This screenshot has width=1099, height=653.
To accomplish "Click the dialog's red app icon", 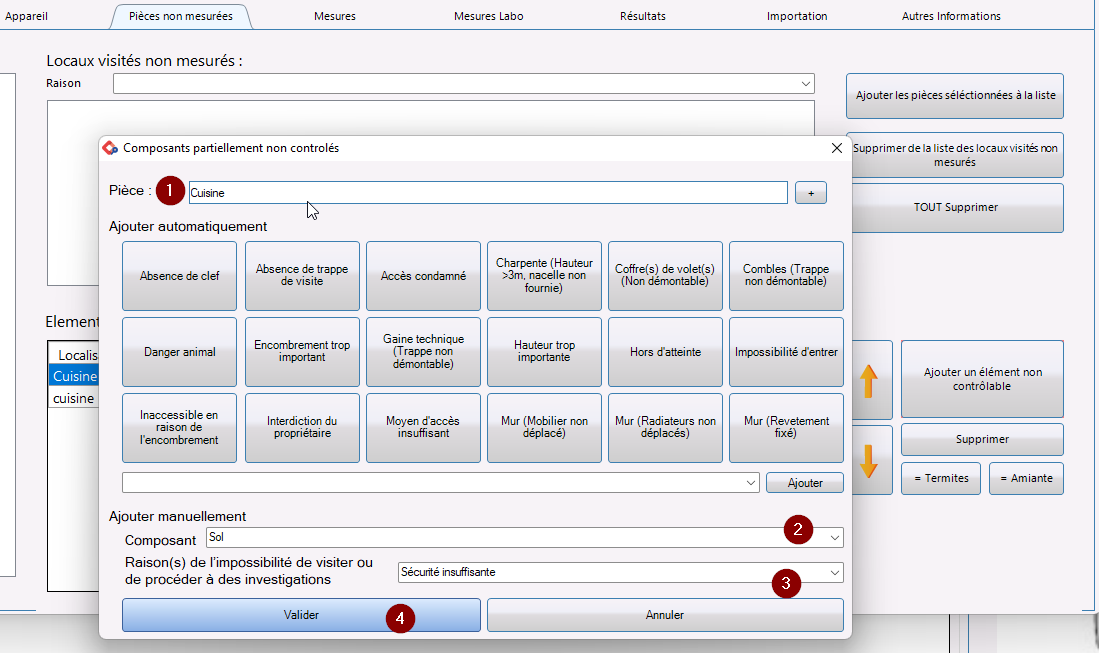I will click(110, 148).
